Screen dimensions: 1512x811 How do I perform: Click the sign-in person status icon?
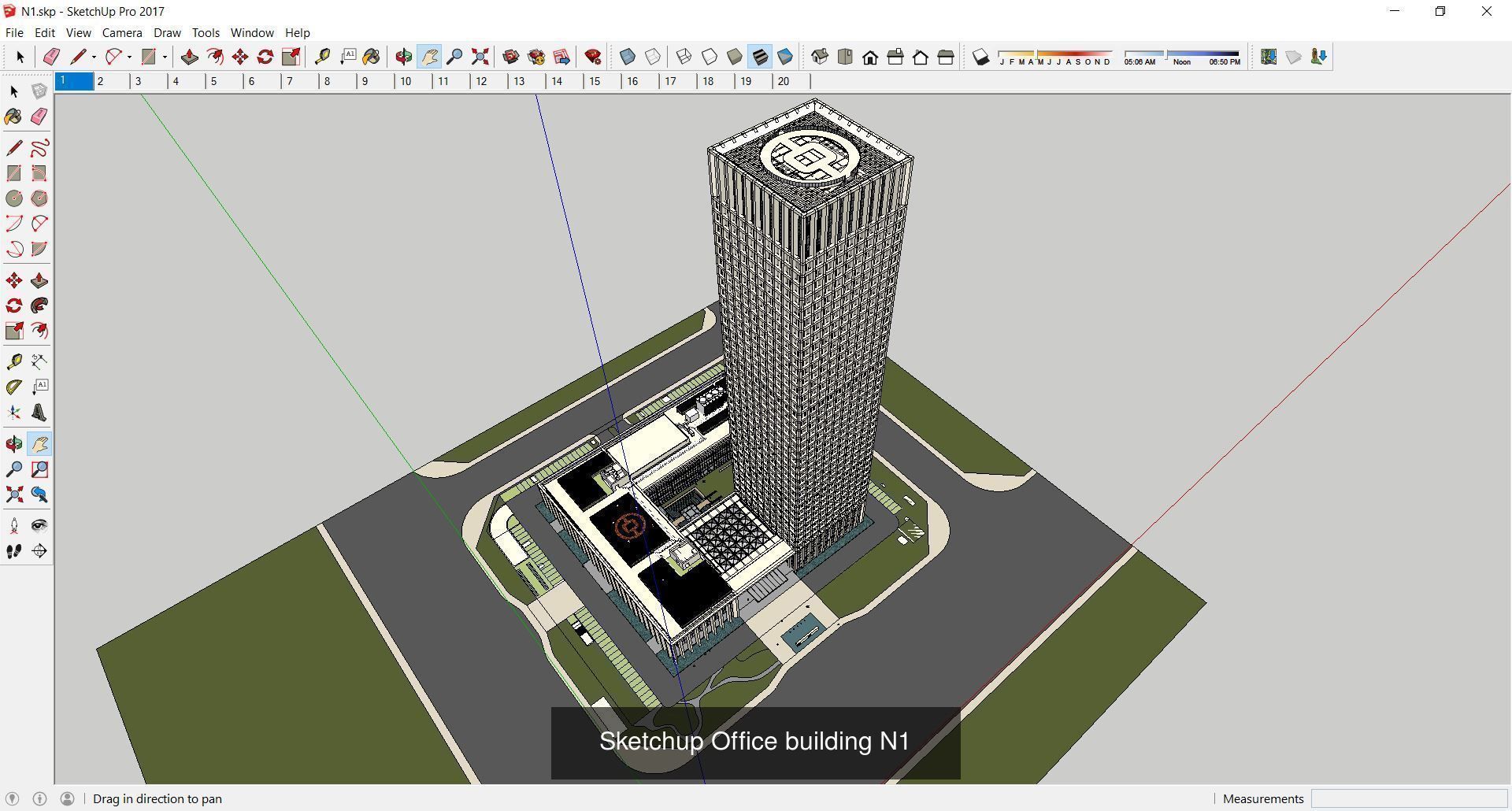(67, 798)
